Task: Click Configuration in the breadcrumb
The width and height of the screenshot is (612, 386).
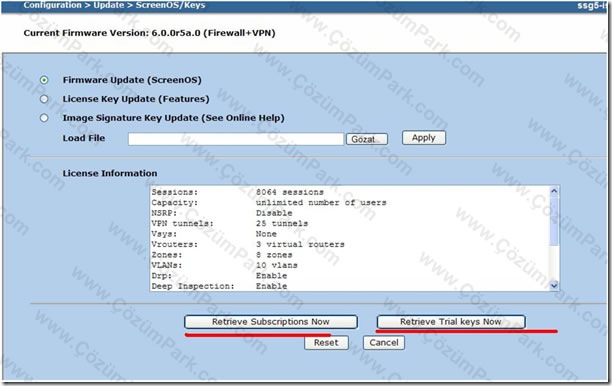Action: pyautogui.click(x=52, y=5)
